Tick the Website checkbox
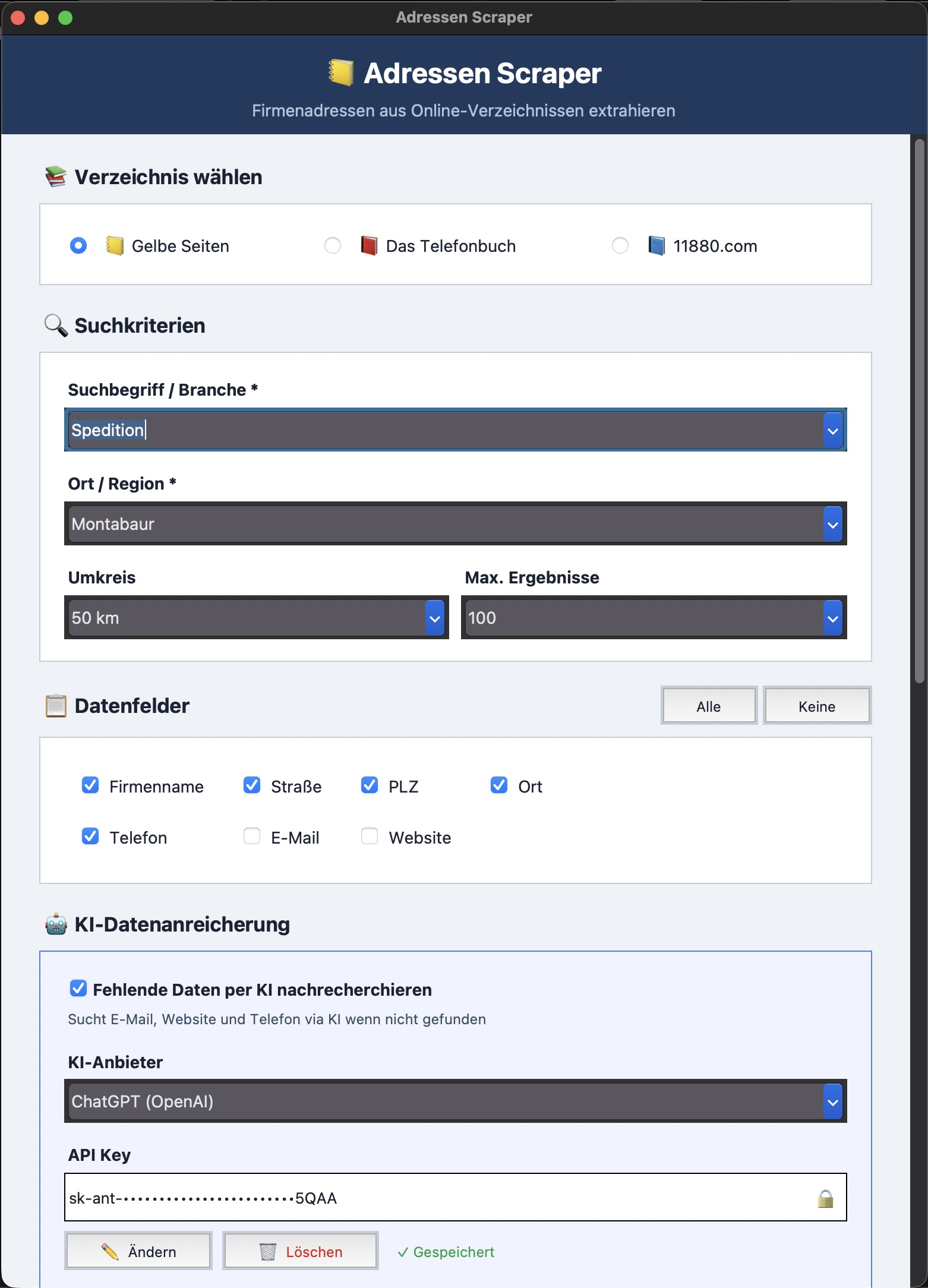928x1288 pixels. [370, 836]
